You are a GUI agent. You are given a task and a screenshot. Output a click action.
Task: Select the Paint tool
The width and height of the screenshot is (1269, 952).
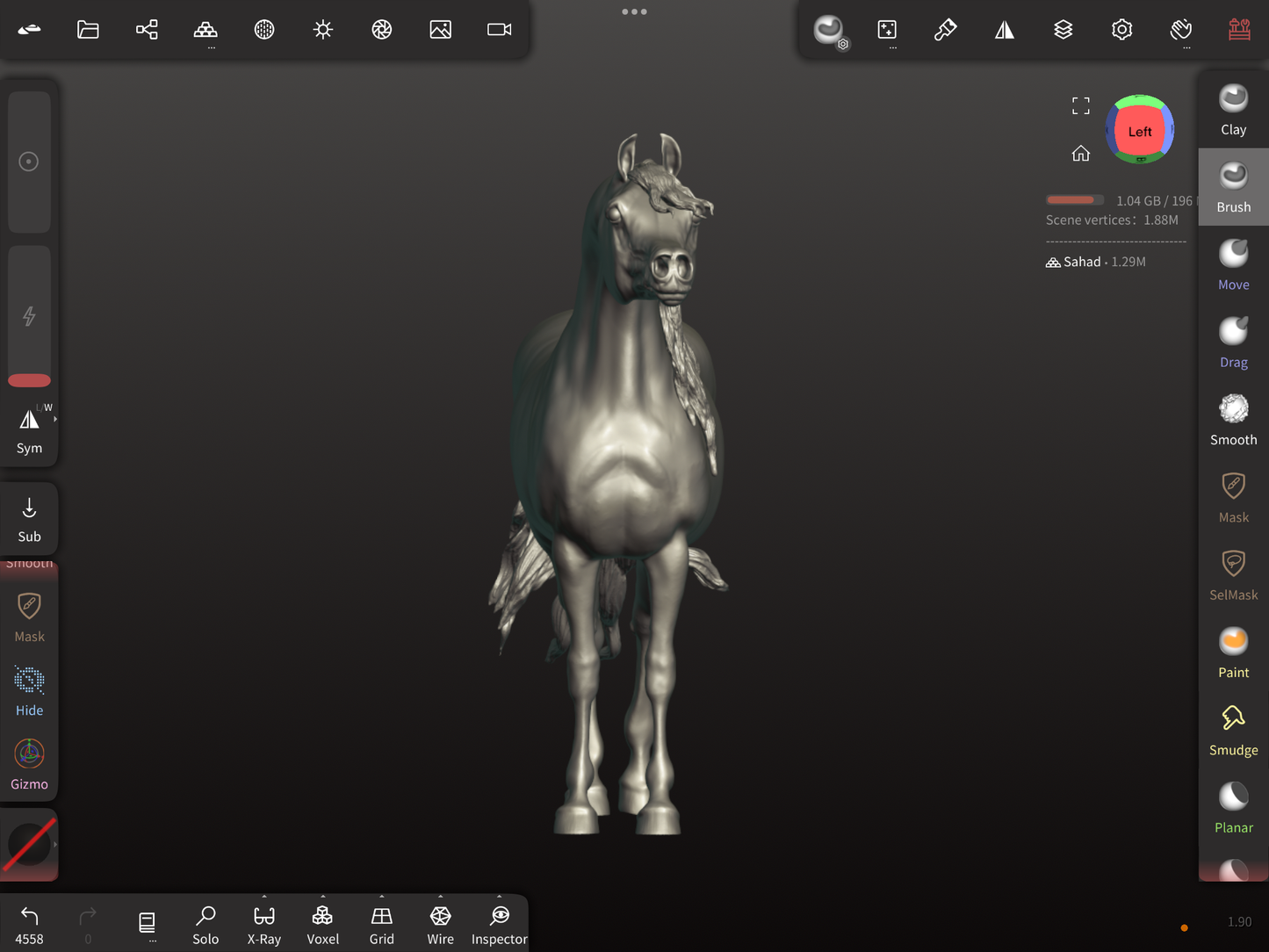(x=1233, y=653)
